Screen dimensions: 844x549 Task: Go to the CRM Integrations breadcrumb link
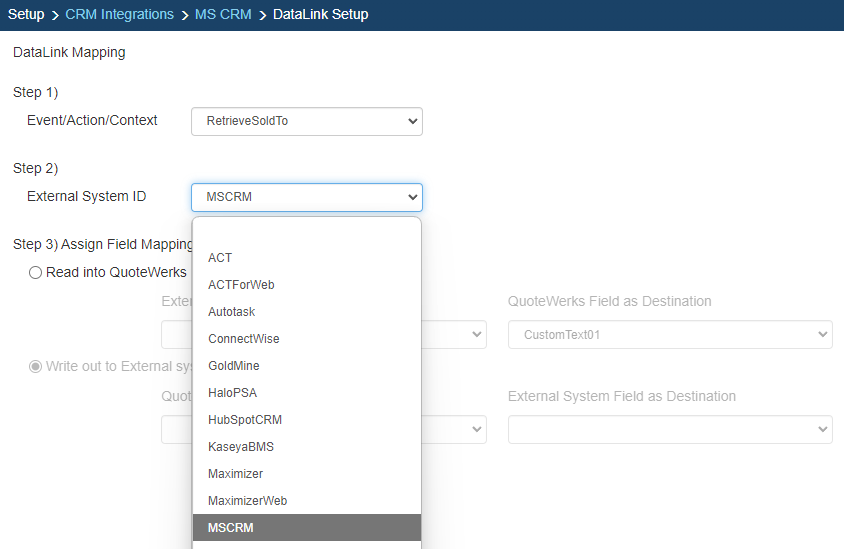pyautogui.click(x=119, y=14)
